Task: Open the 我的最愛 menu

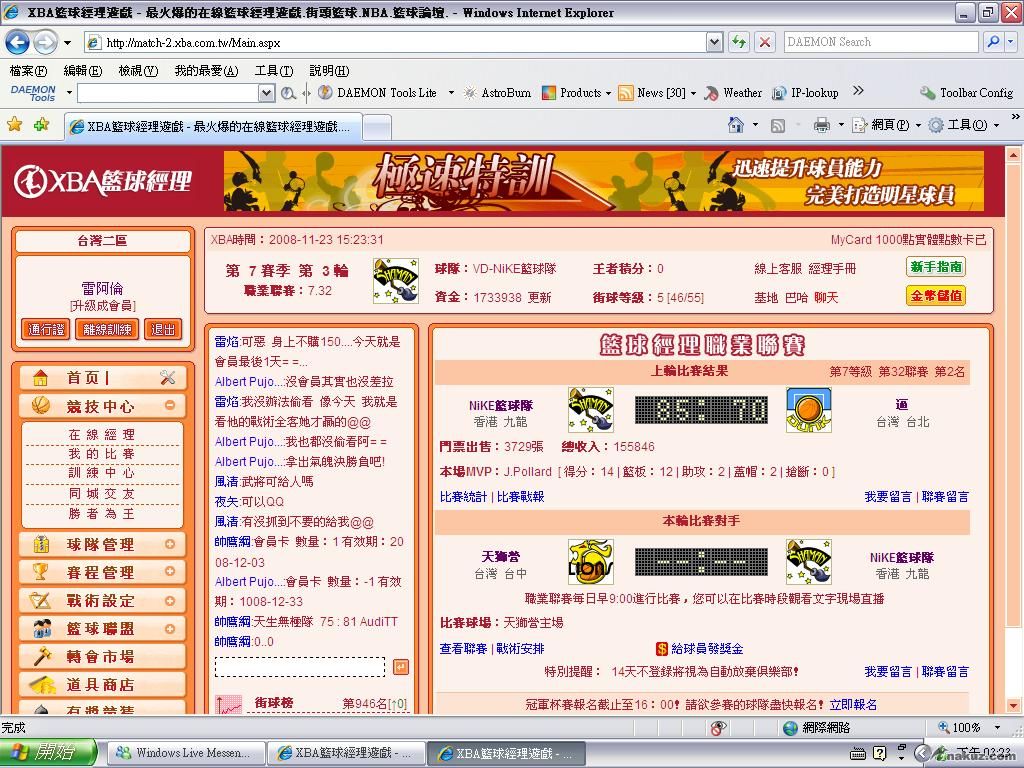Action: click(x=205, y=71)
